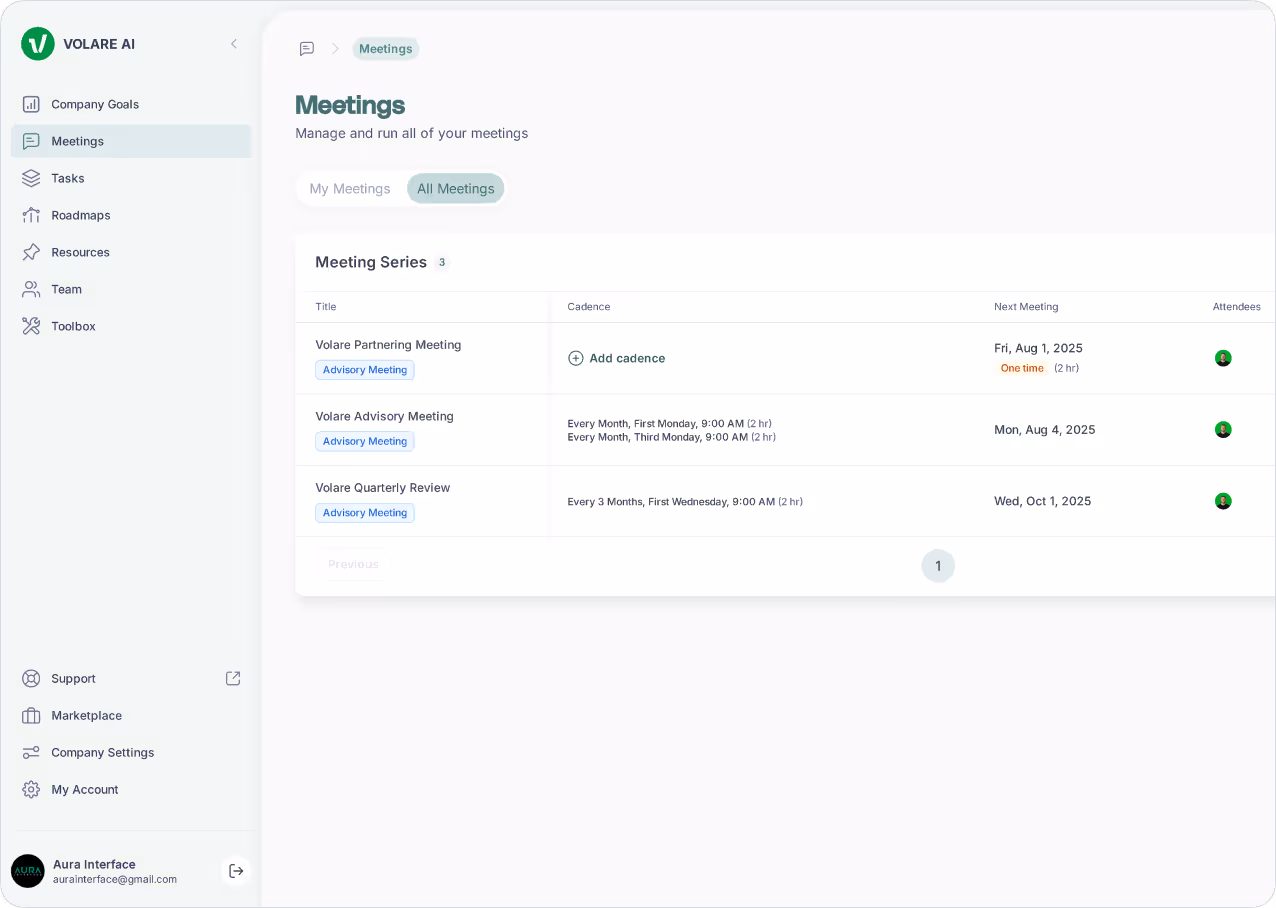This screenshot has width=1276, height=908.
Task: Open Company Settings
Action: 102,752
